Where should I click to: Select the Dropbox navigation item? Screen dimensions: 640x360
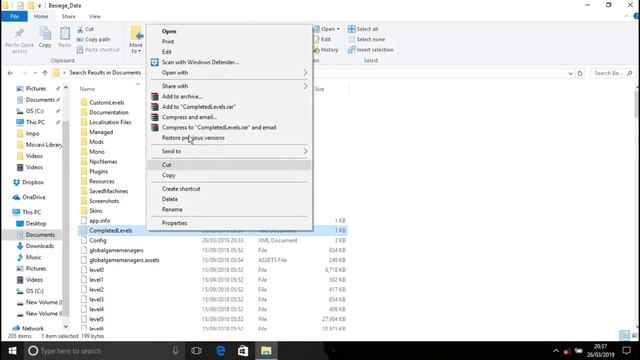[x=28, y=182]
